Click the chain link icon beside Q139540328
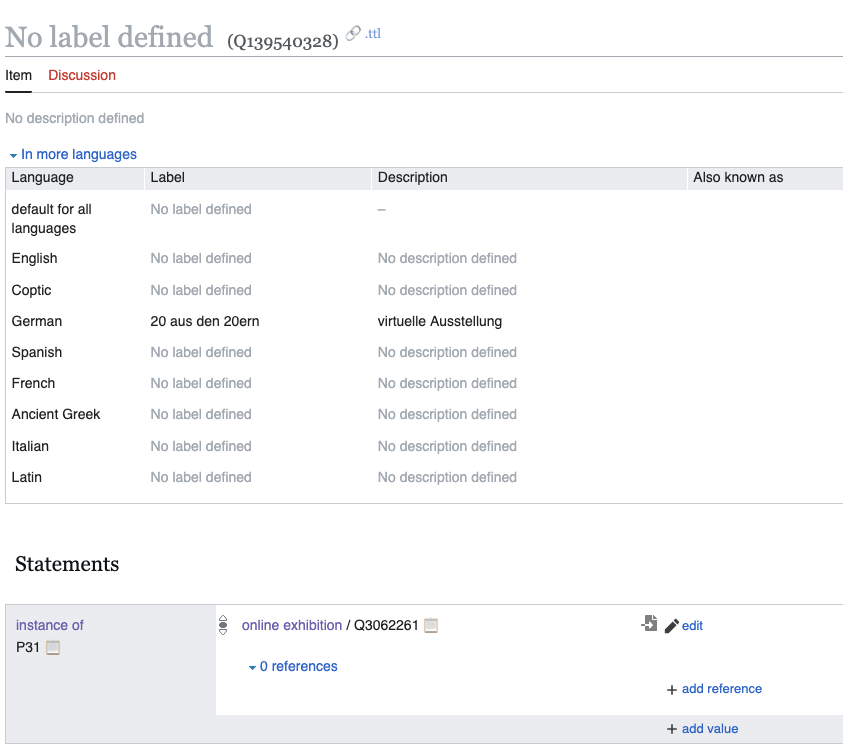This screenshot has width=843, height=754. [x=353, y=33]
